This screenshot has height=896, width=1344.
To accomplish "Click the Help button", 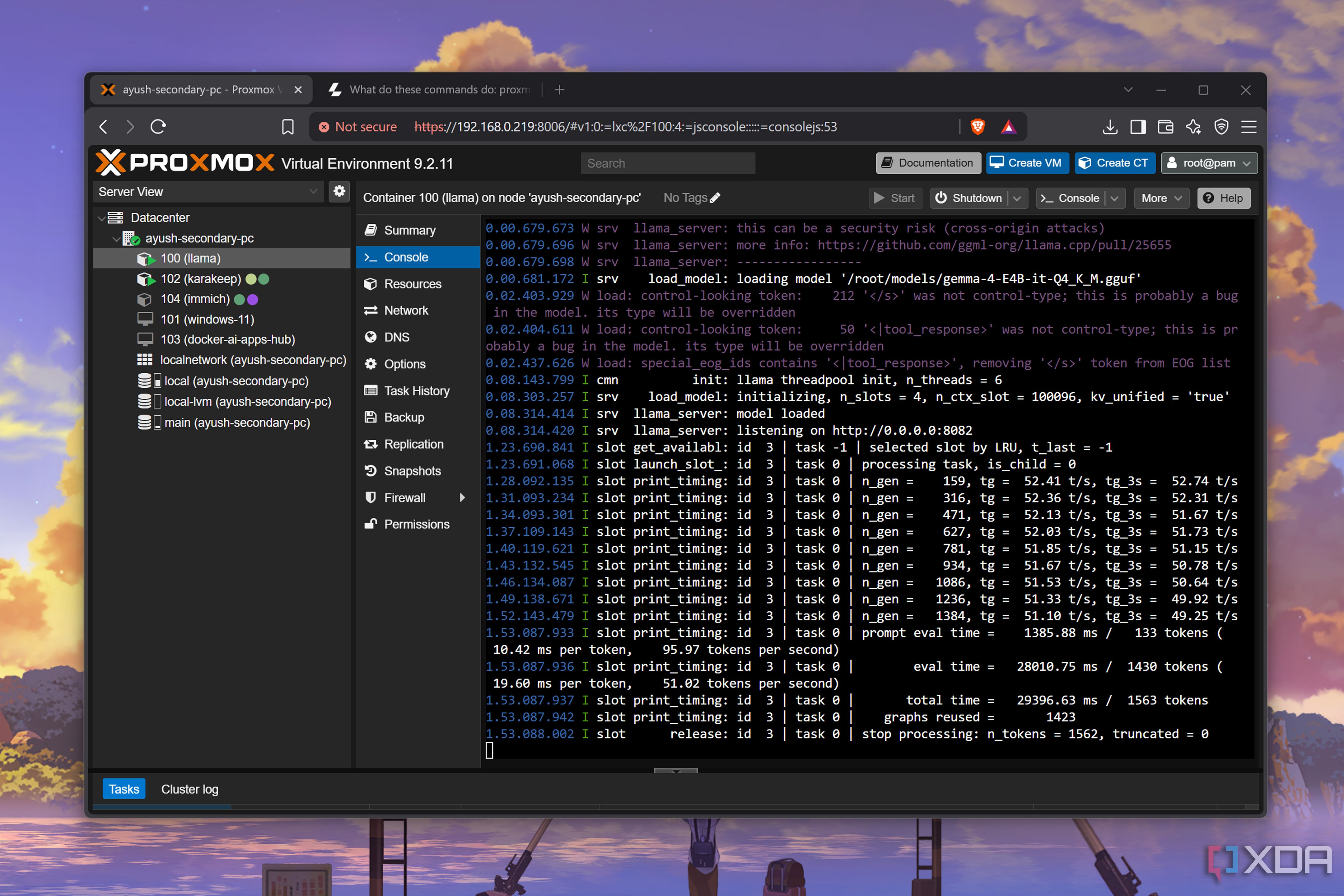I will point(1223,198).
